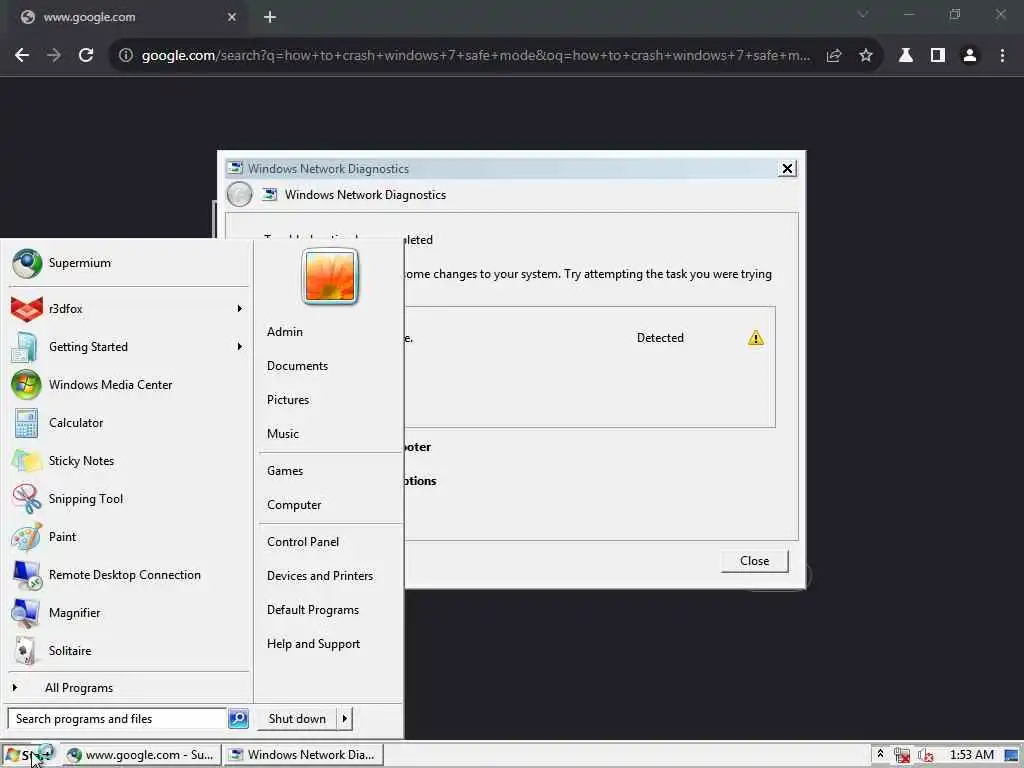Open Computer from the Start menu
The width and height of the screenshot is (1024, 768).
tap(294, 505)
